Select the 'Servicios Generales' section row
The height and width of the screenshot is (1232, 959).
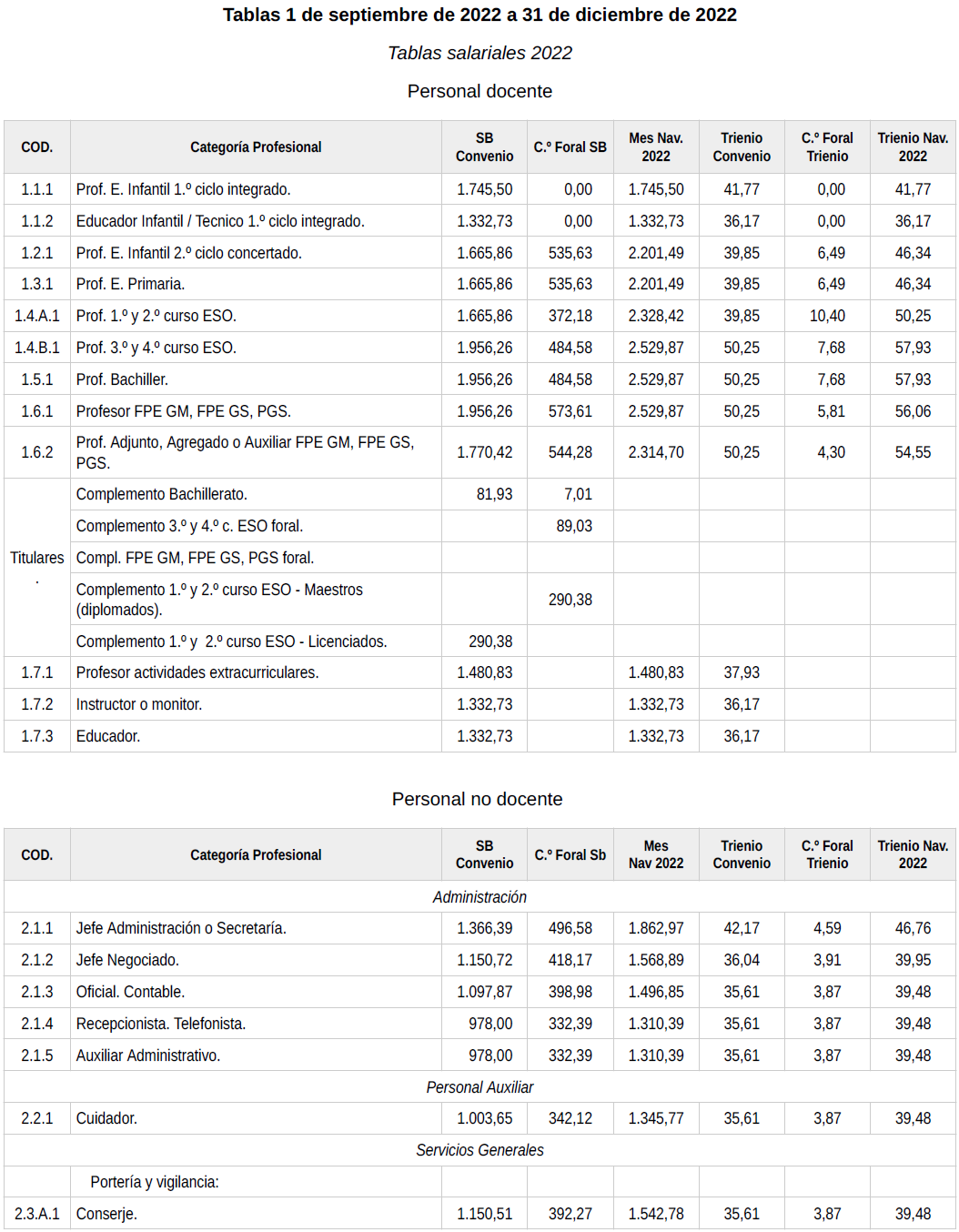[479, 1150]
